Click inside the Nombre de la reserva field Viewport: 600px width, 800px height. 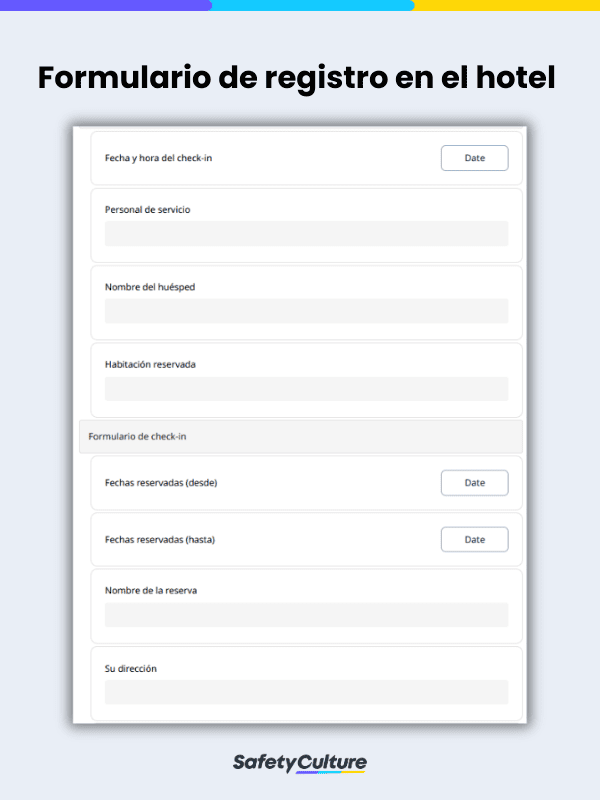coord(305,614)
